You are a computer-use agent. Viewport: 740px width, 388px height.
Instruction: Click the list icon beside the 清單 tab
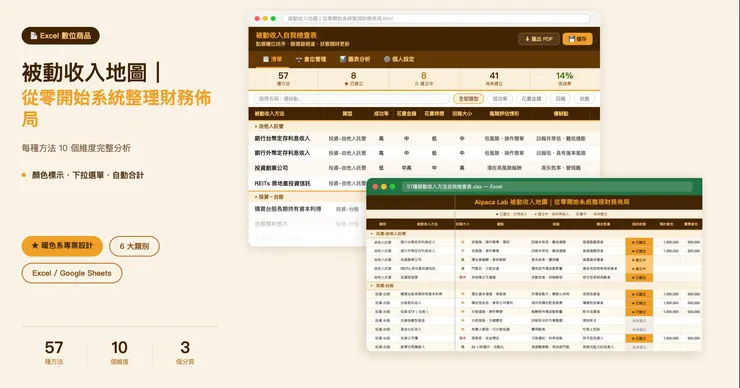(266, 59)
